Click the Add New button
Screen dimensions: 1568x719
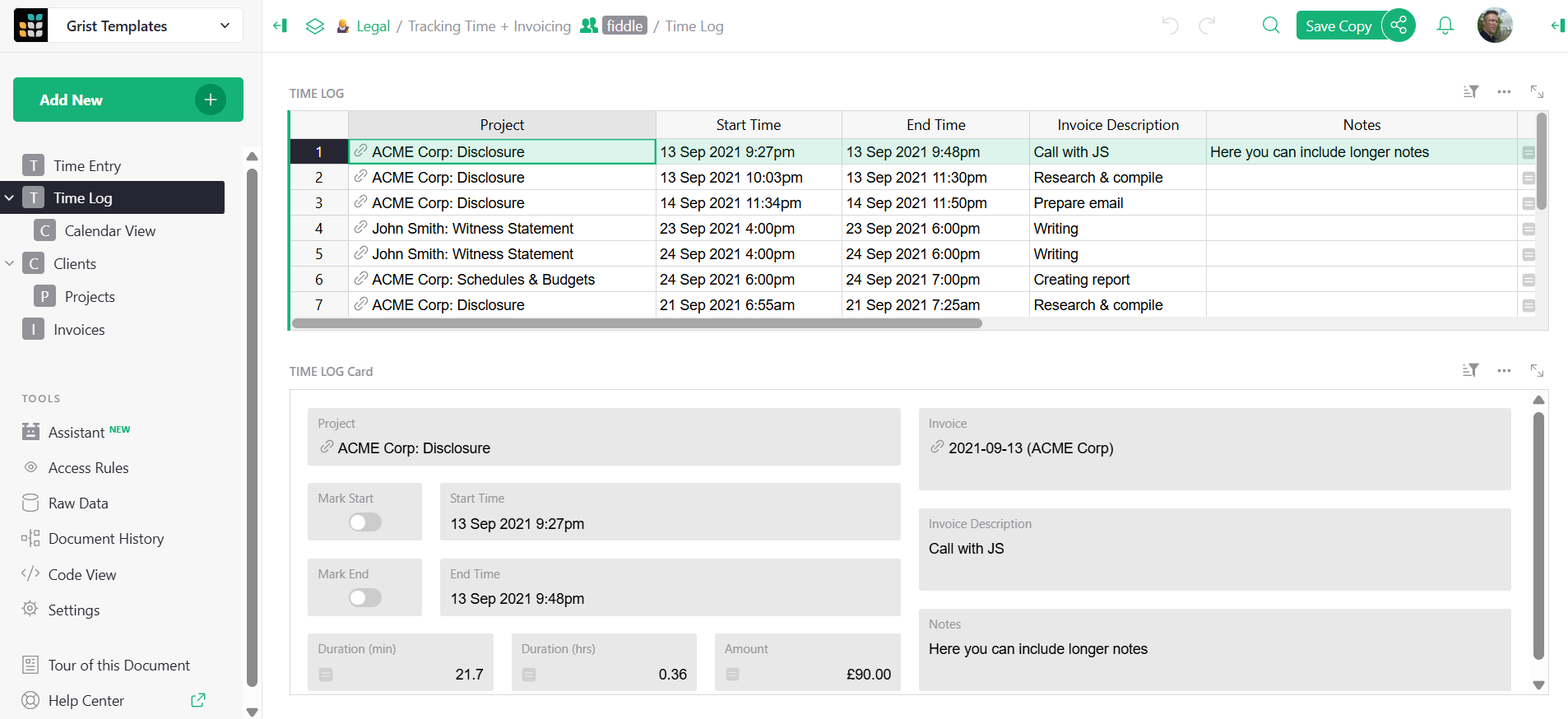(x=128, y=100)
